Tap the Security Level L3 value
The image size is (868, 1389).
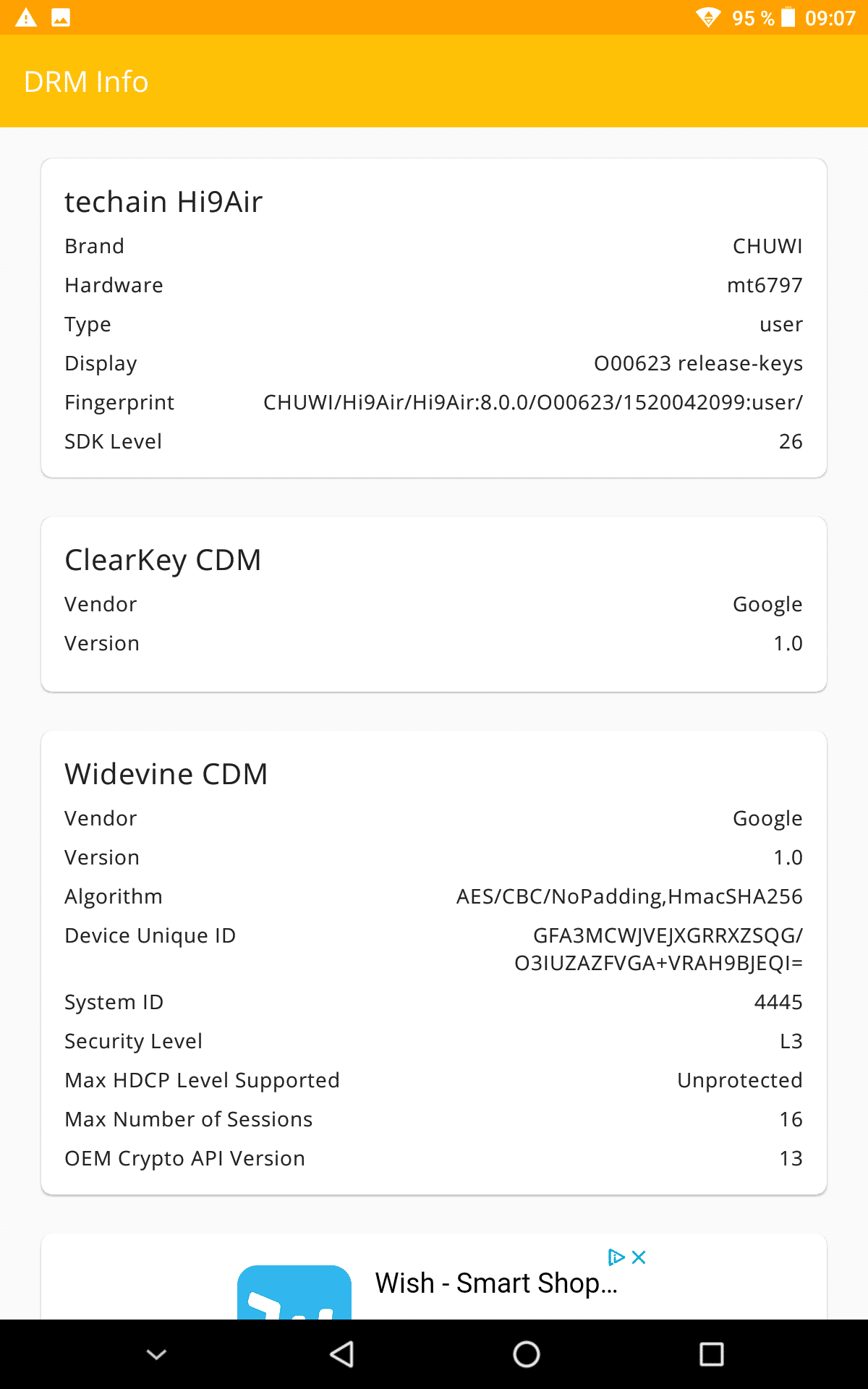pyautogui.click(x=791, y=1041)
